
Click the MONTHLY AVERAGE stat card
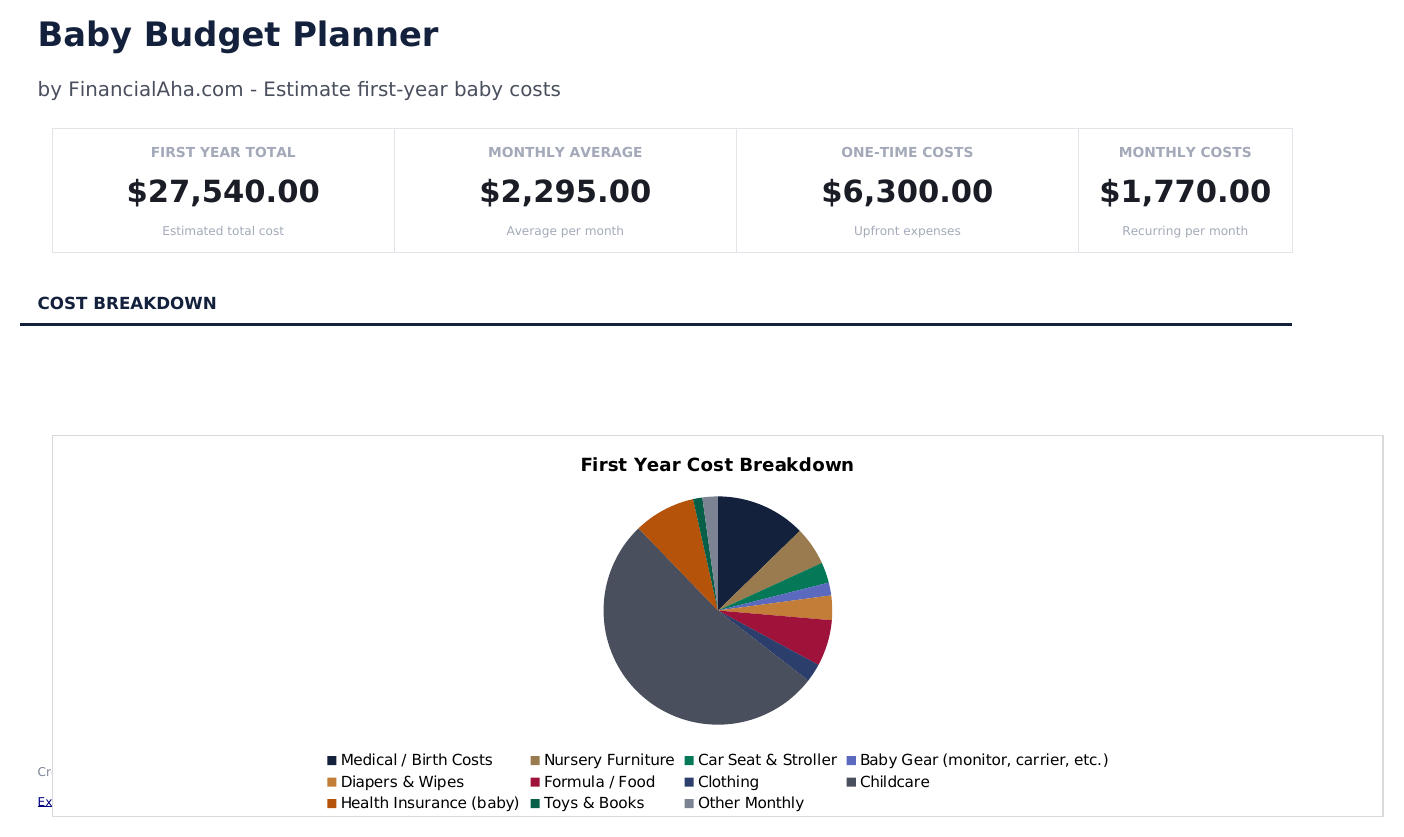(565, 190)
